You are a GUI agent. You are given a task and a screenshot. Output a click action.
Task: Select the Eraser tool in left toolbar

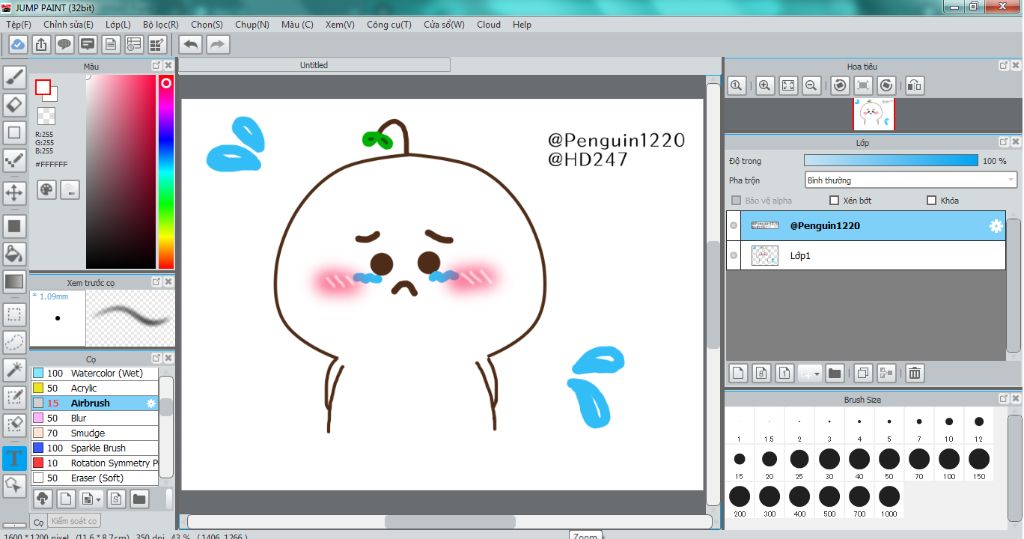tap(14, 105)
